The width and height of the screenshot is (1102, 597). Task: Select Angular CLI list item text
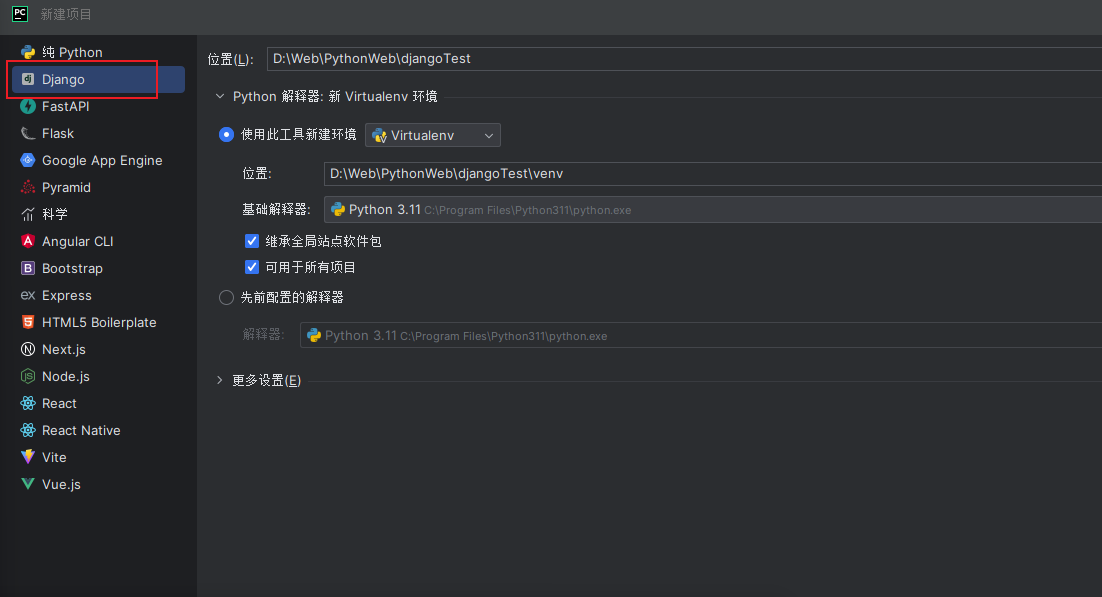[77, 241]
